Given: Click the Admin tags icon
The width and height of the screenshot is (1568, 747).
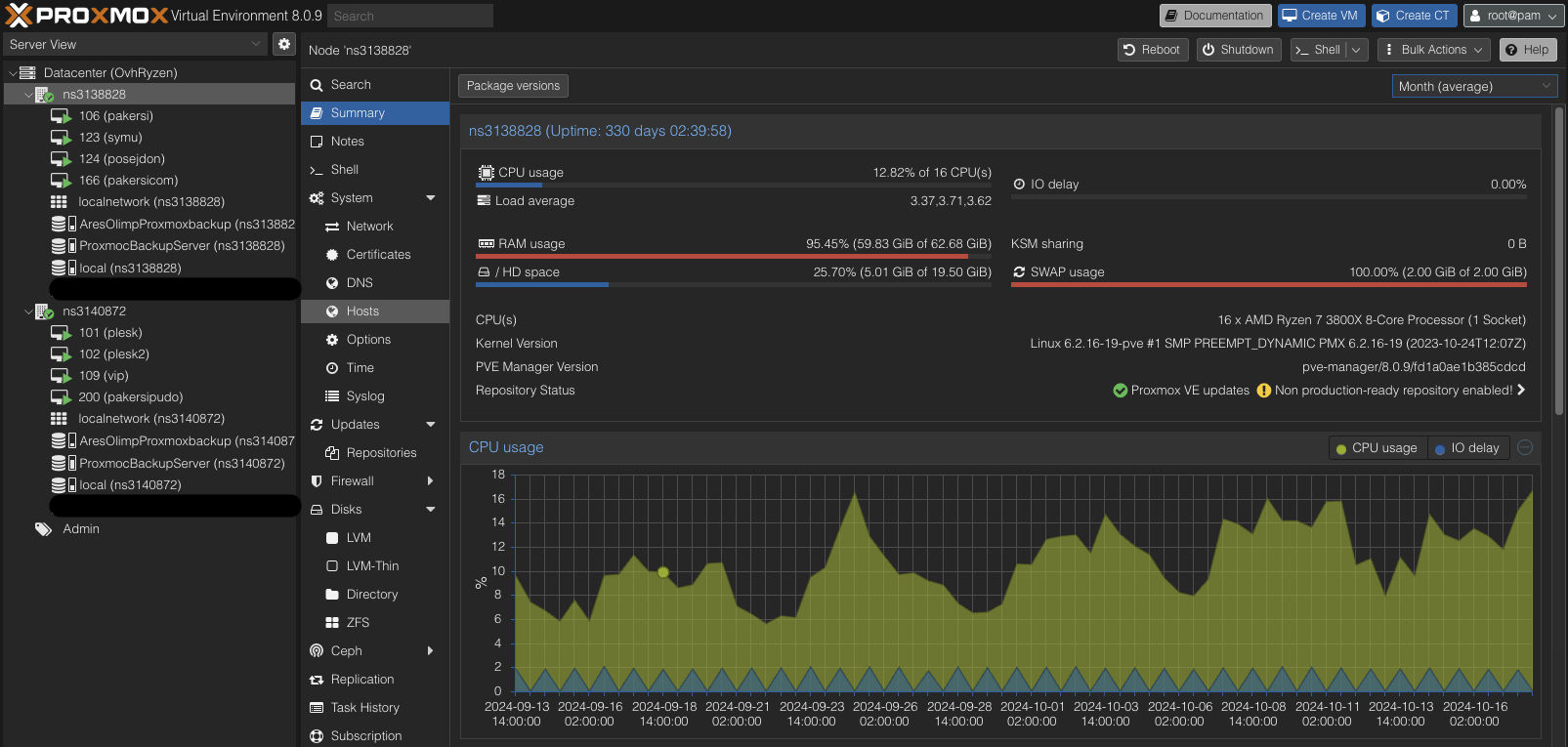Looking at the screenshot, I should [x=43, y=529].
